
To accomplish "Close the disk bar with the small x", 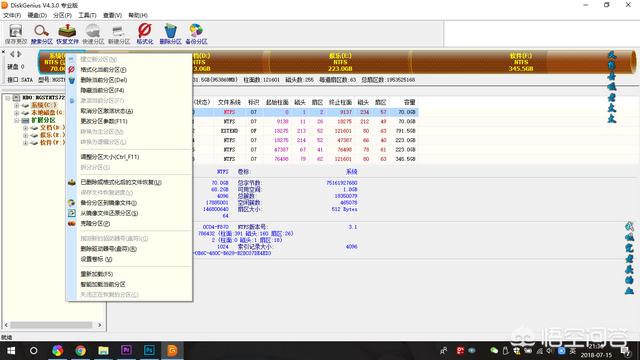I will coord(3,52).
